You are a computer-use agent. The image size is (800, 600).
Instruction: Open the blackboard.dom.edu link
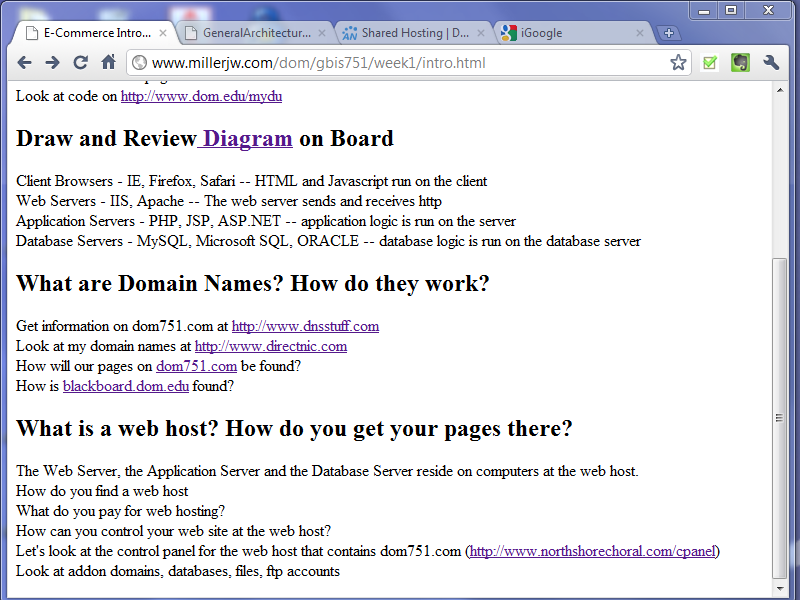(x=126, y=386)
